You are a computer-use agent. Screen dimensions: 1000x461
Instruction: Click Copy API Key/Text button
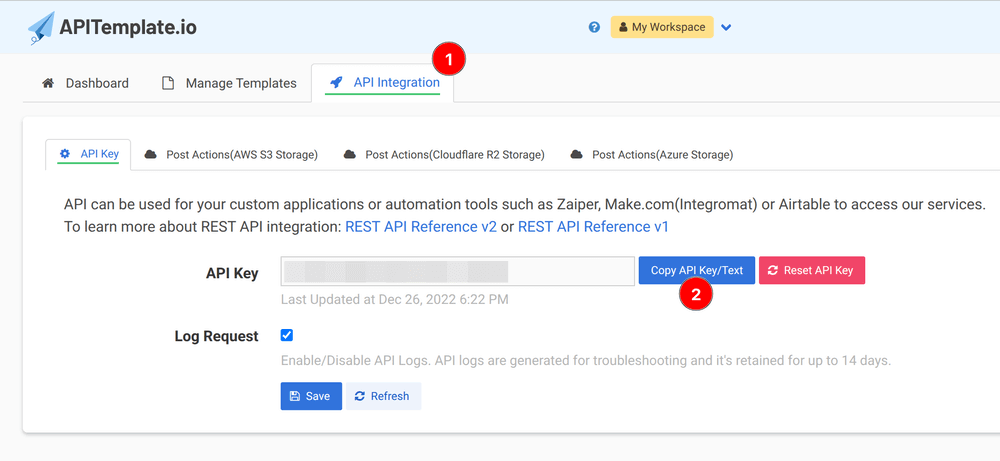tap(697, 270)
